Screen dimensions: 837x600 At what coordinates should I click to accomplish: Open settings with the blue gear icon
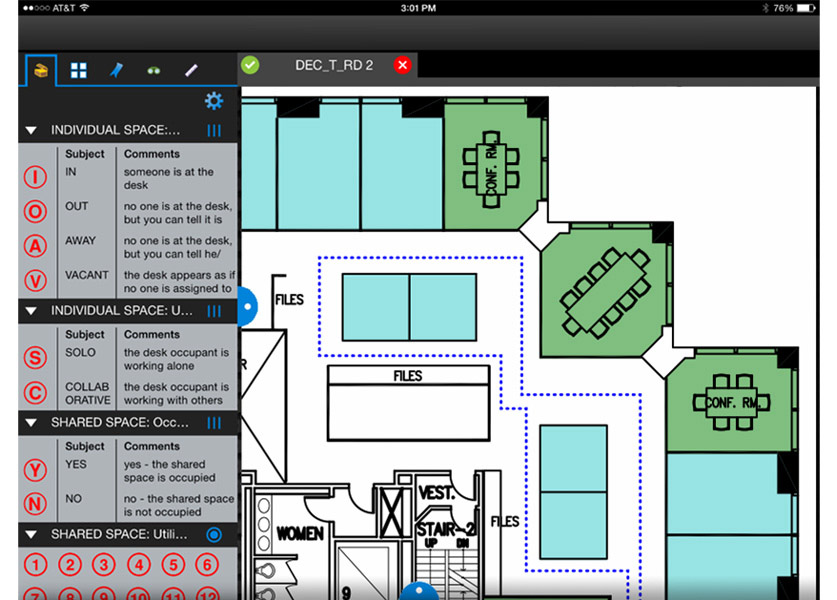213,101
